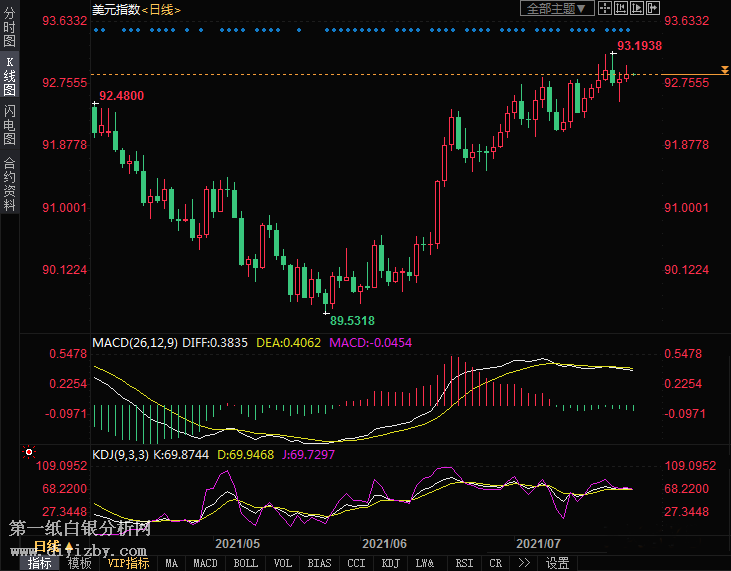Enable the BOLL indicator
Viewport: 731px width, 571px height.
[245, 563]
